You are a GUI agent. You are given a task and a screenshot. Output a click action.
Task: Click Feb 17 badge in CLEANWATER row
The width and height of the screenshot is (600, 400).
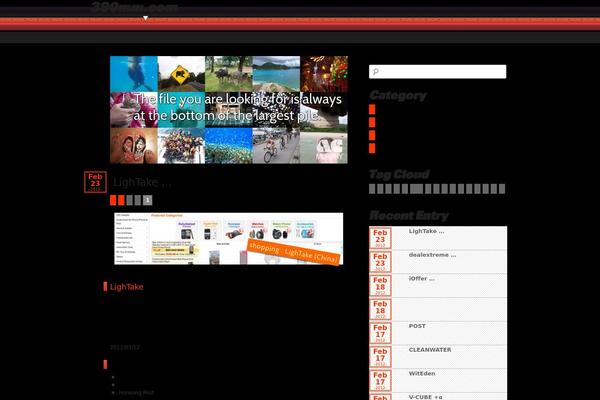(380, 356)
